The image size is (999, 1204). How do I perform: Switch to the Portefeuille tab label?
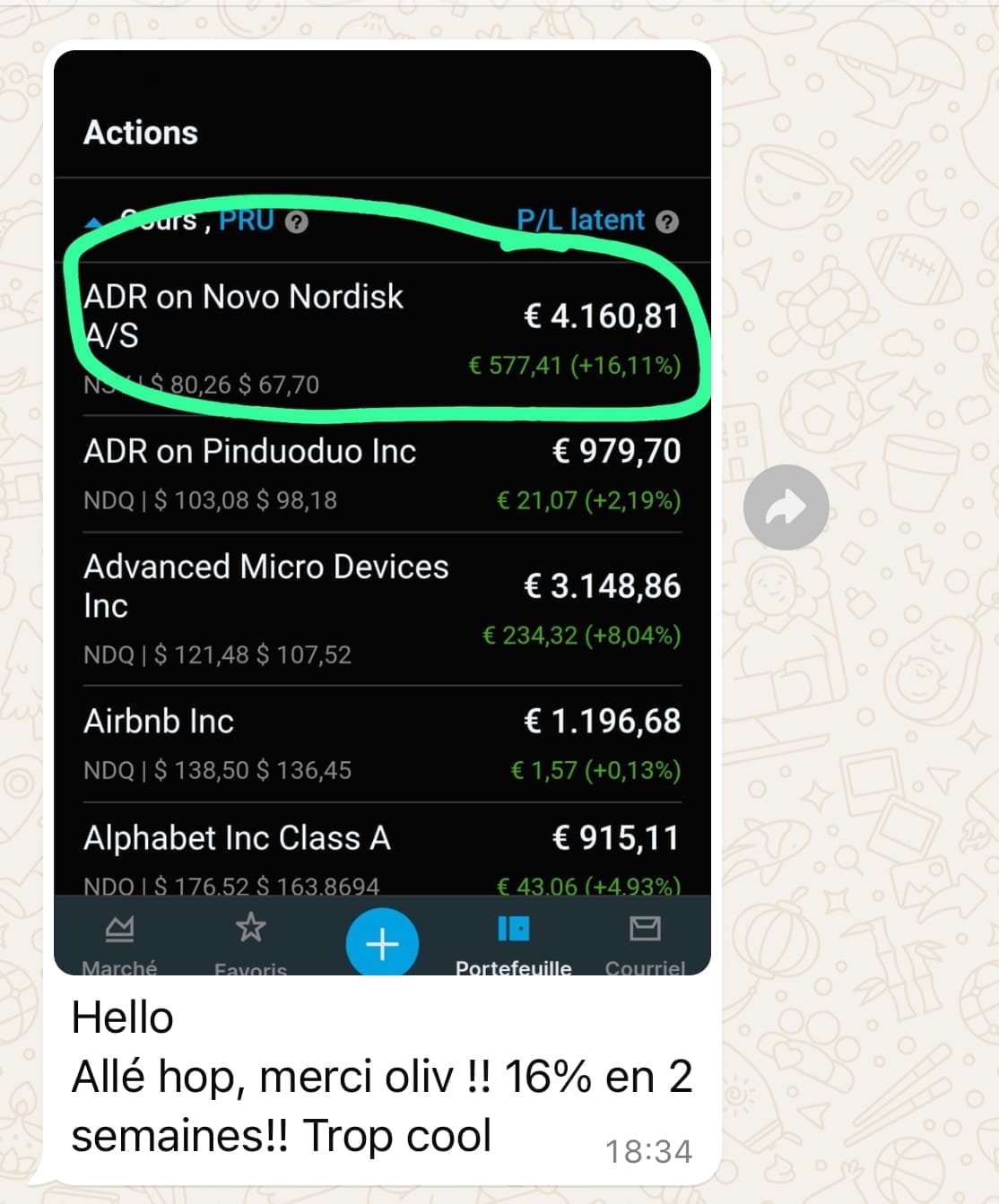(x=513, y=967)
